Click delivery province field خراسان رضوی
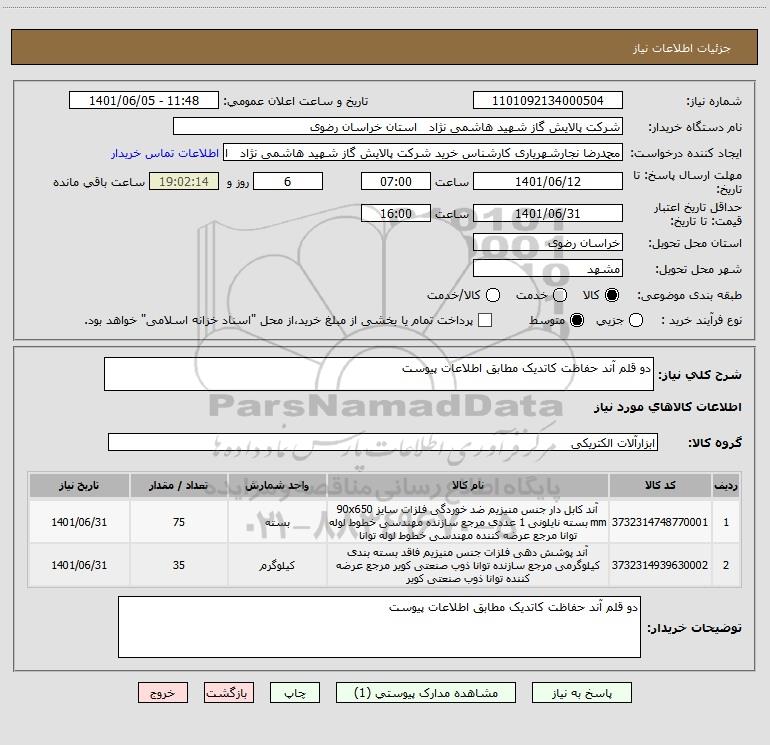This screenshot has width=770, height=745. (548, 242)
